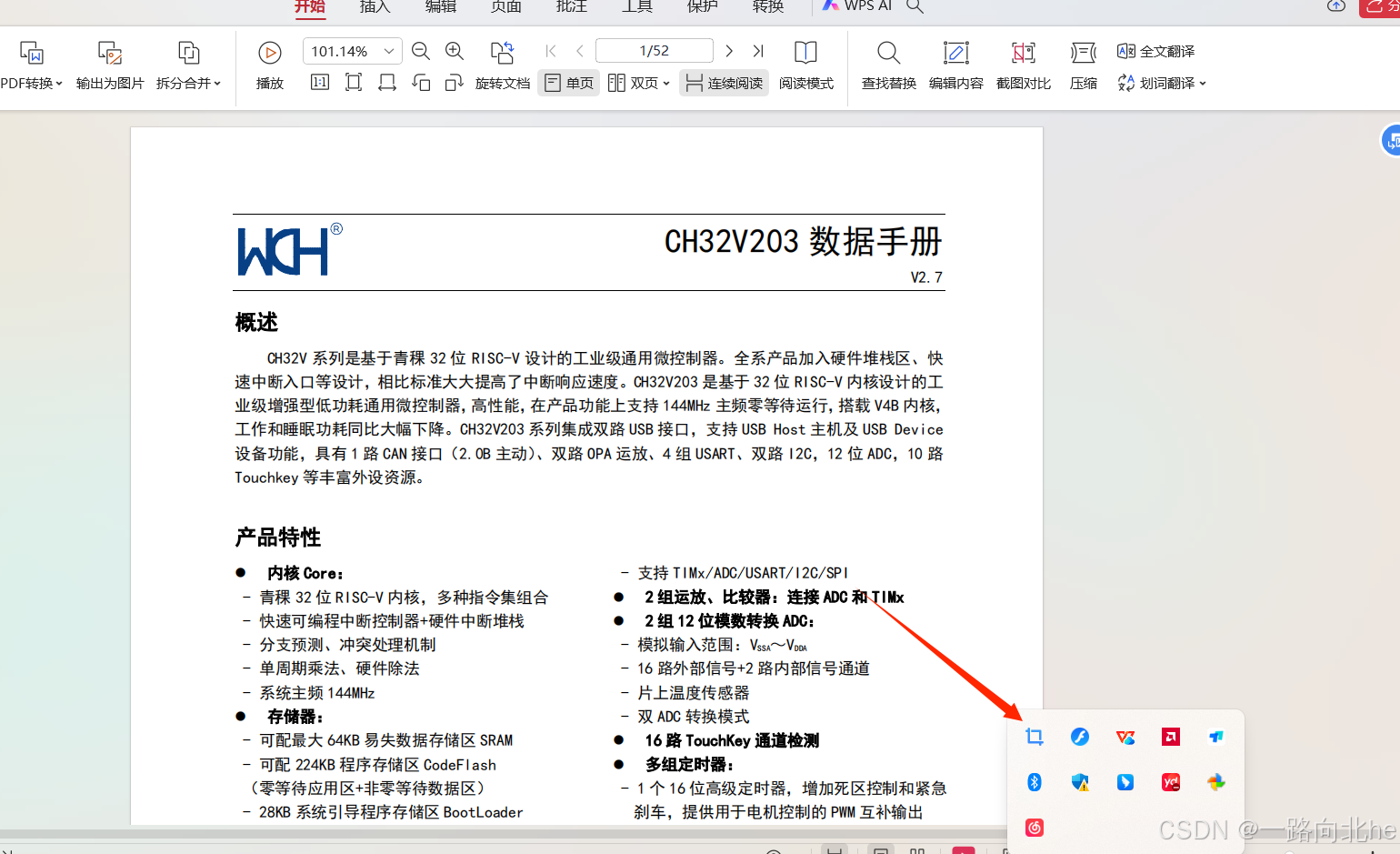This screenshot has width=1400, height=854.
Task: Click the colorful pinwheel tray icon
Action: [1216, 782]
